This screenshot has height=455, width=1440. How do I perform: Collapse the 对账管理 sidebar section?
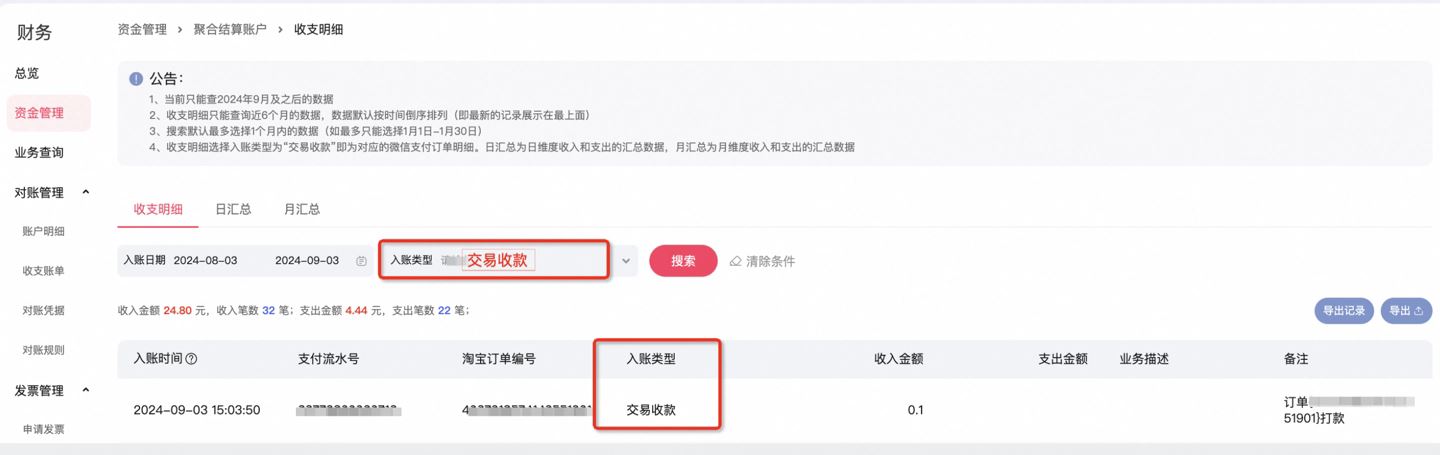coord(85,192)
